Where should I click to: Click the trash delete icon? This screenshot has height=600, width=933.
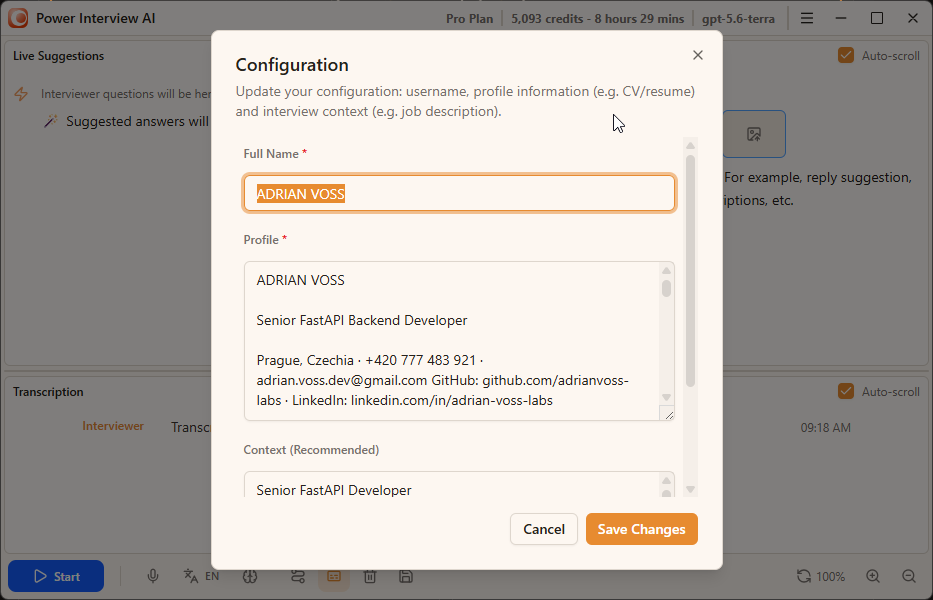(370, 576)
